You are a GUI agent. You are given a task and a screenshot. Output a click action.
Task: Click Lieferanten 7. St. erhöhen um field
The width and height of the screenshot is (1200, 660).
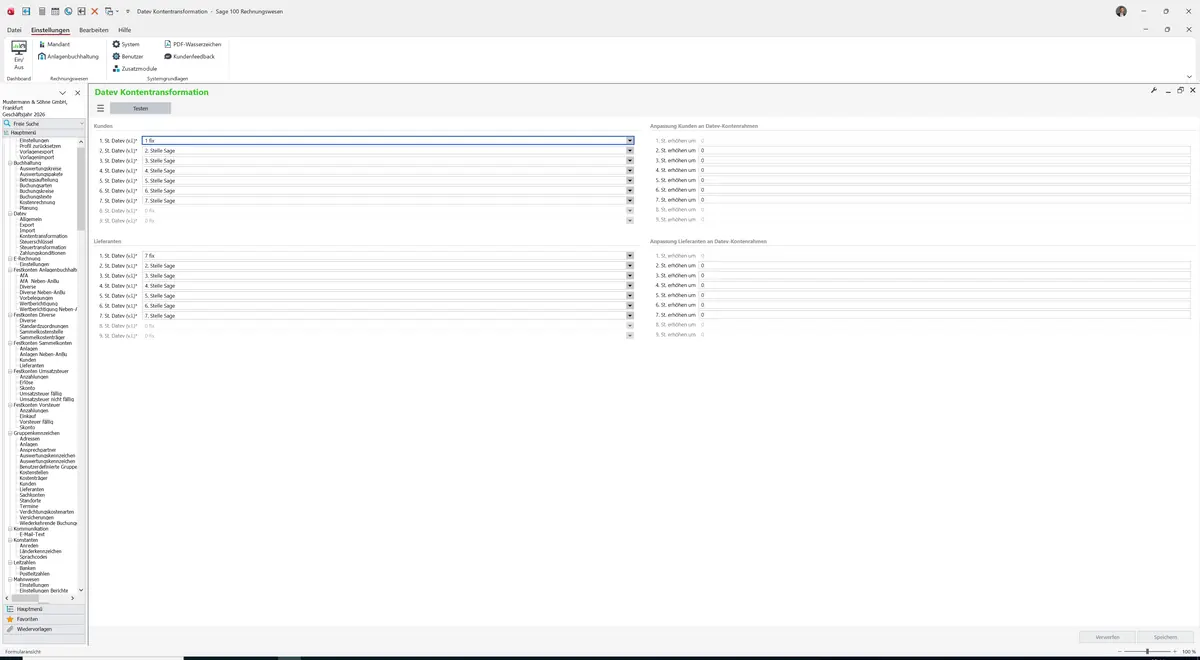click(944, 315)
